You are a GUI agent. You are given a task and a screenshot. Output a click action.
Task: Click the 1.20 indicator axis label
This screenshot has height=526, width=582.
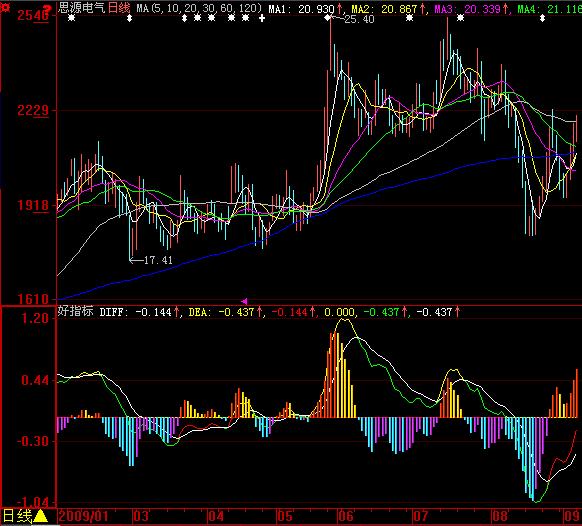point(35,318)
